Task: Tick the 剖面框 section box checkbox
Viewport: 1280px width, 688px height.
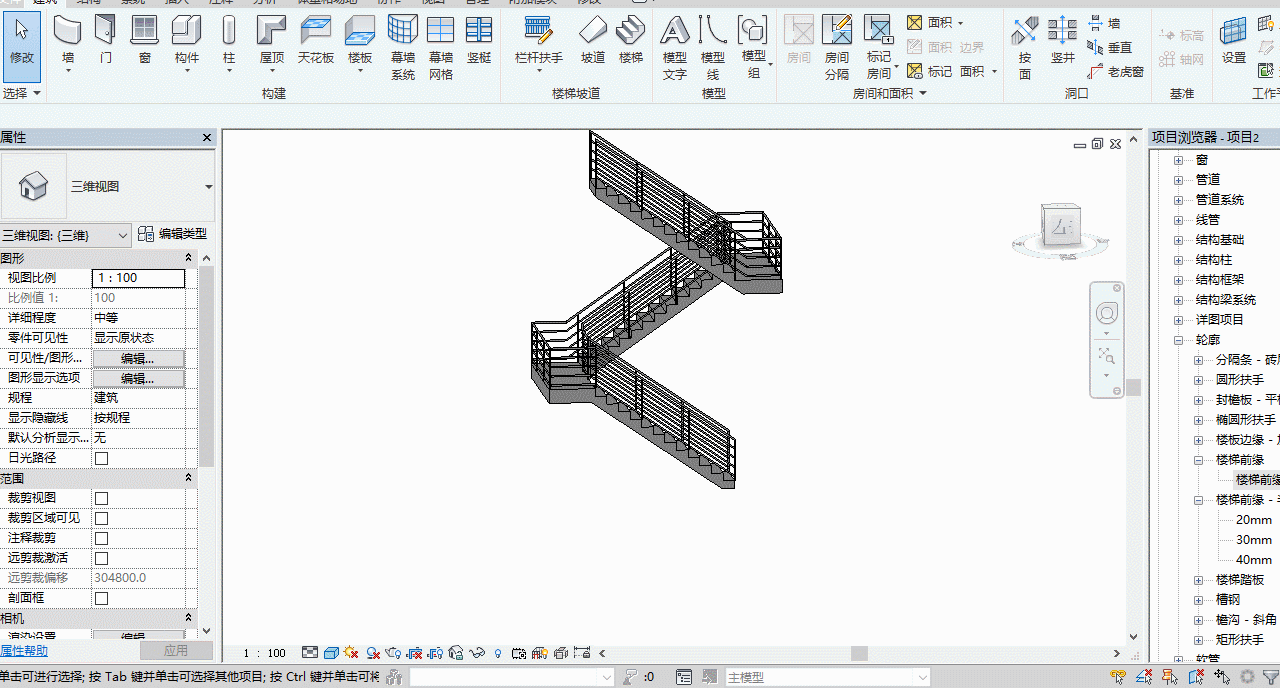Action: [101, 598]
